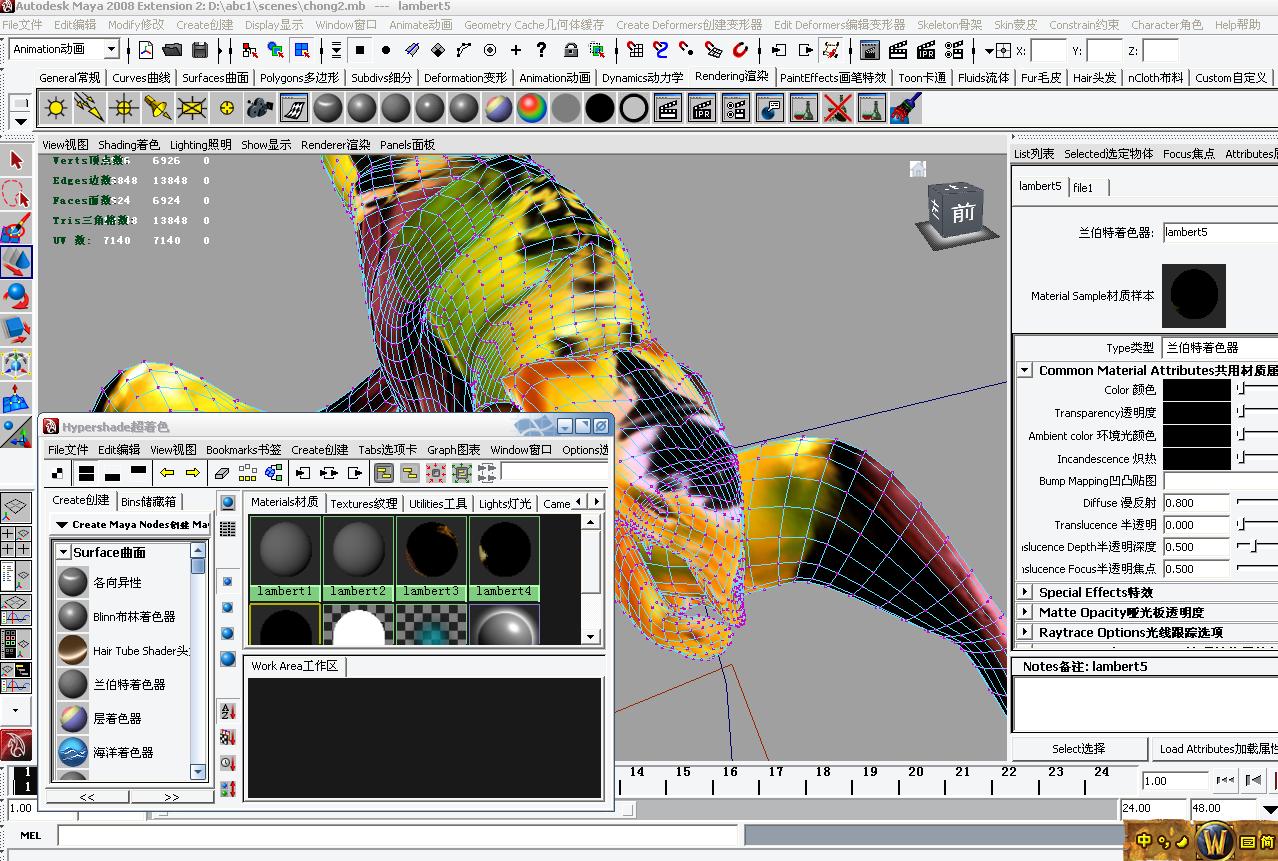Expand the Special Effects section
This screenshot has height=861, width=1278.
point(1025,592)
